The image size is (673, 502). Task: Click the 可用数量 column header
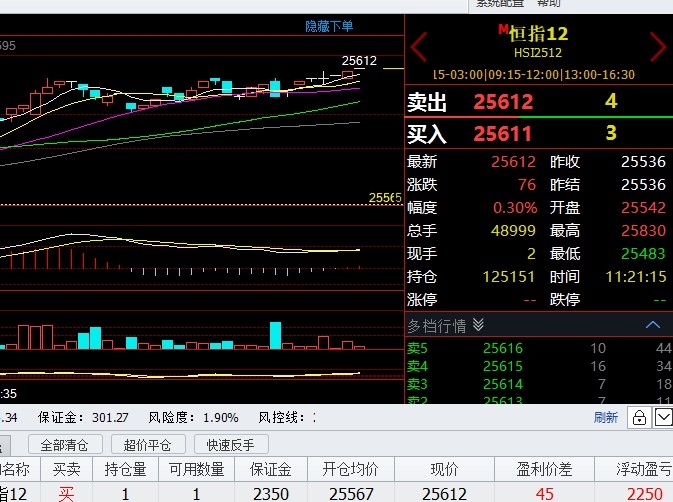[197, 469]
